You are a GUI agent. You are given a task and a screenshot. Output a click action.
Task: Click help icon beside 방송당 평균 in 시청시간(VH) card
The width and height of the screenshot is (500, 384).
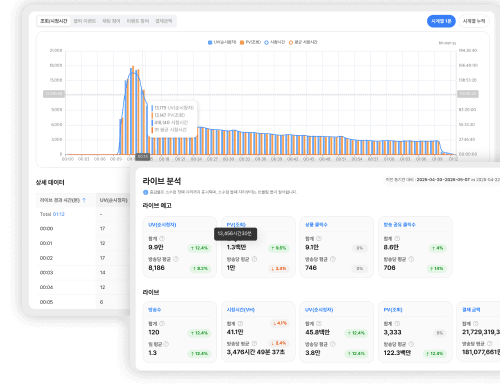[254, 344]
